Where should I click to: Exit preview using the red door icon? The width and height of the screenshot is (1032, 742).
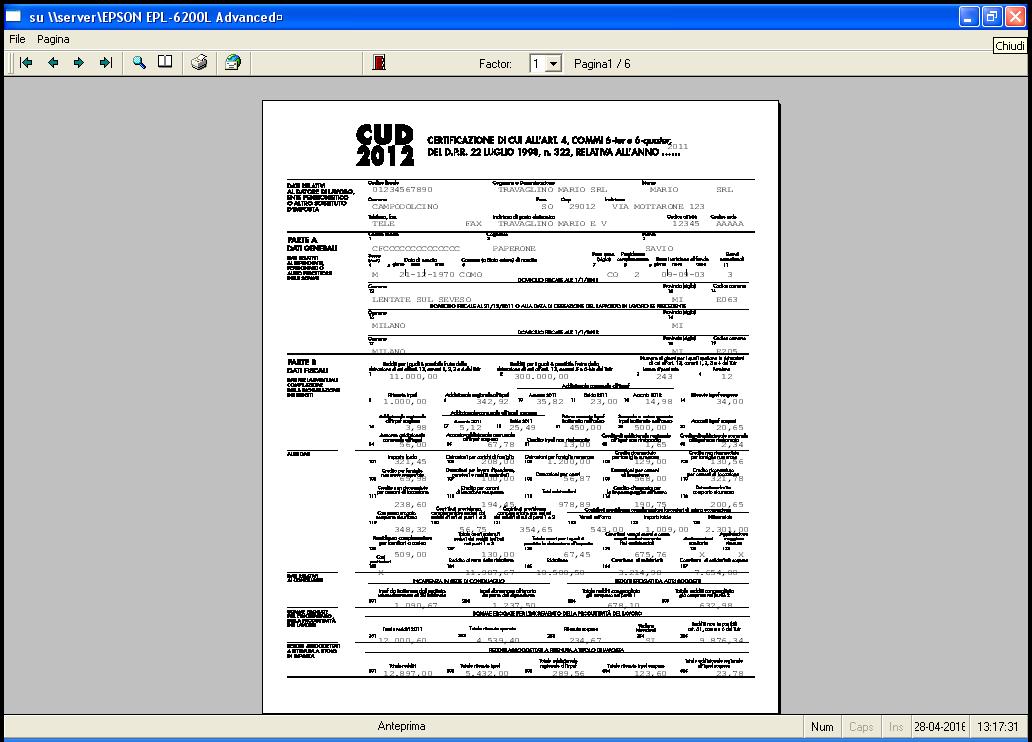(x=379, y=63)
